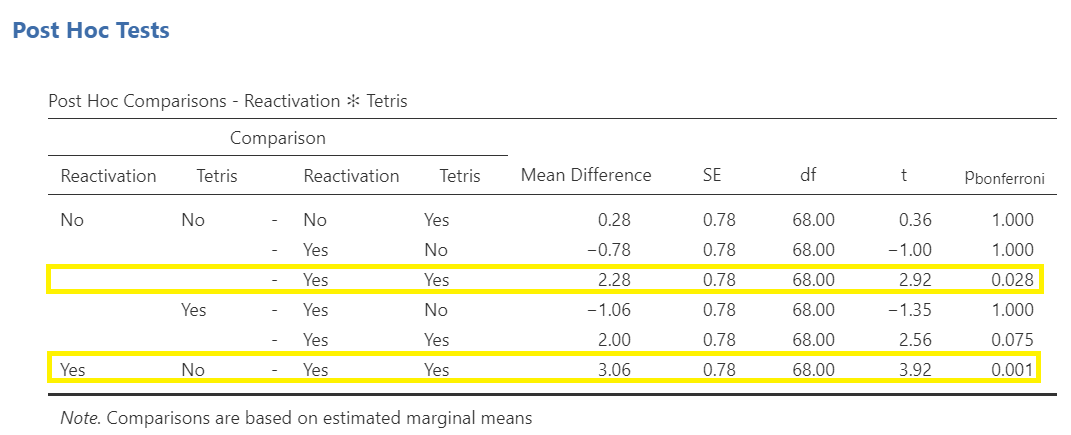The width and height of the screenshot is (1071, 435).
Task: Click the t value 3.92
Action: 915,370
